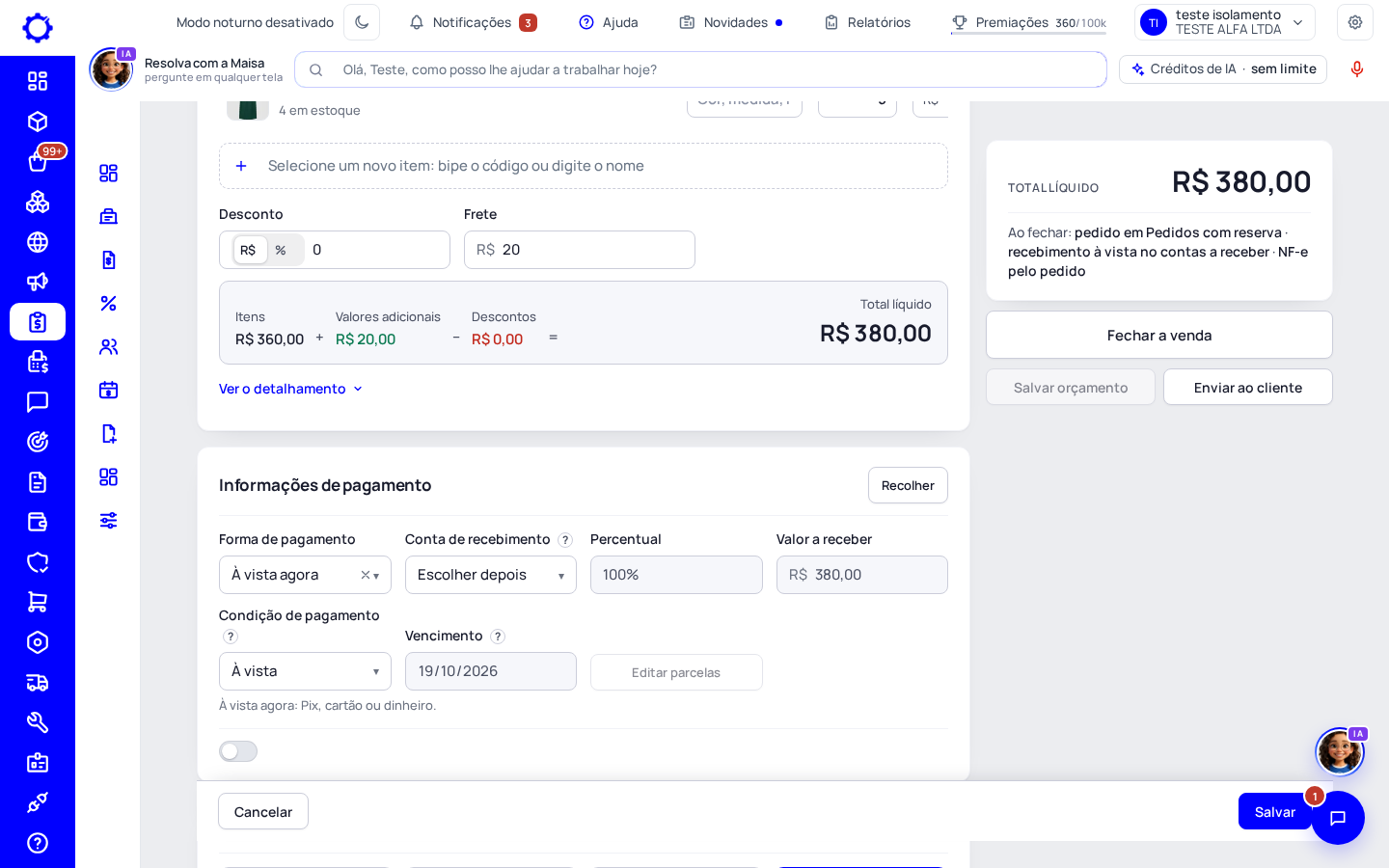The width and height of the screenshot is (1389, 868).
Task: Open Relatórios menu
Action: tap(867, 22)
